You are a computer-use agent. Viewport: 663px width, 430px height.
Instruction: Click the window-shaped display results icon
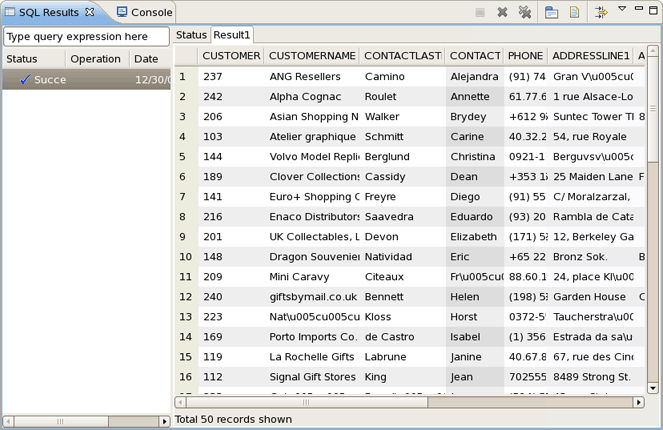coord(552,13)
